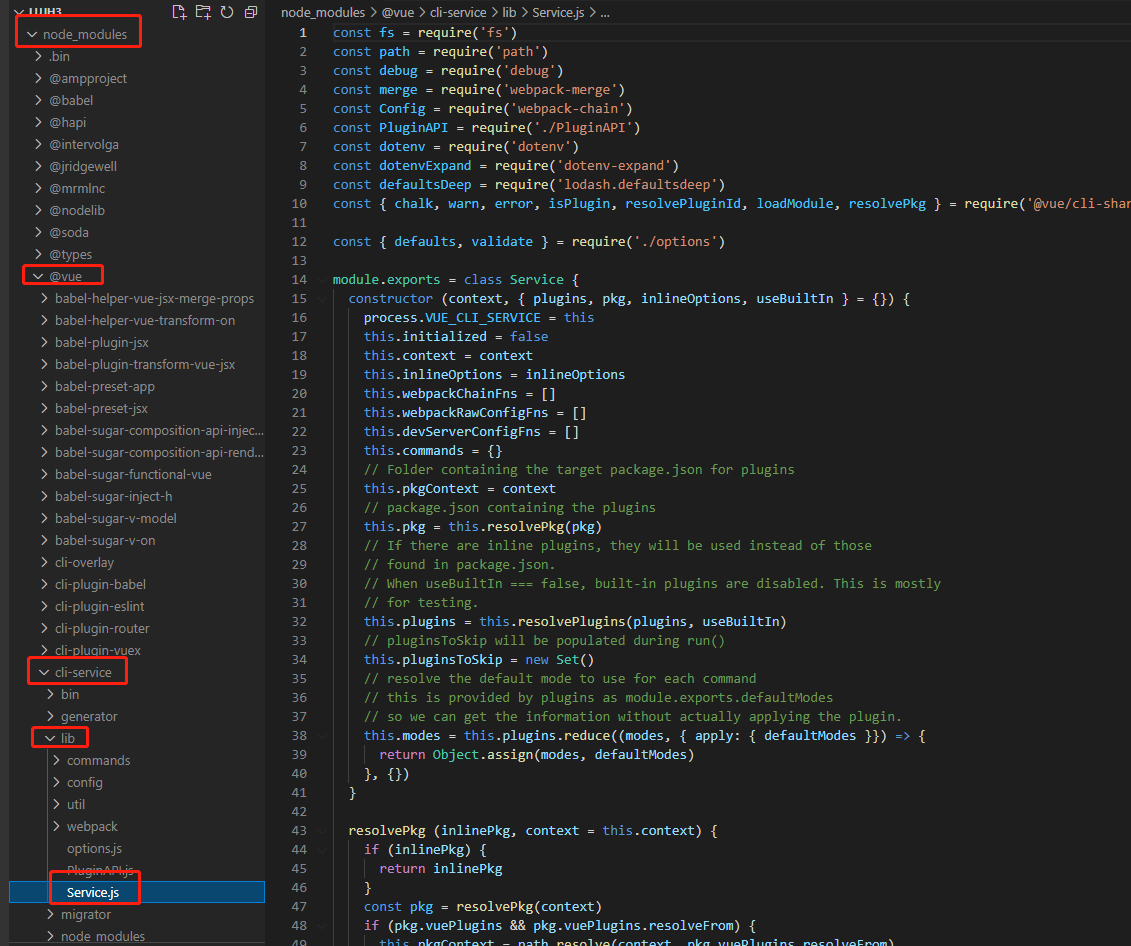Click 'VUE_CLI_SERVICE' on line 16
This screenshot has height=946, width=1131.
tap(483, 317)
